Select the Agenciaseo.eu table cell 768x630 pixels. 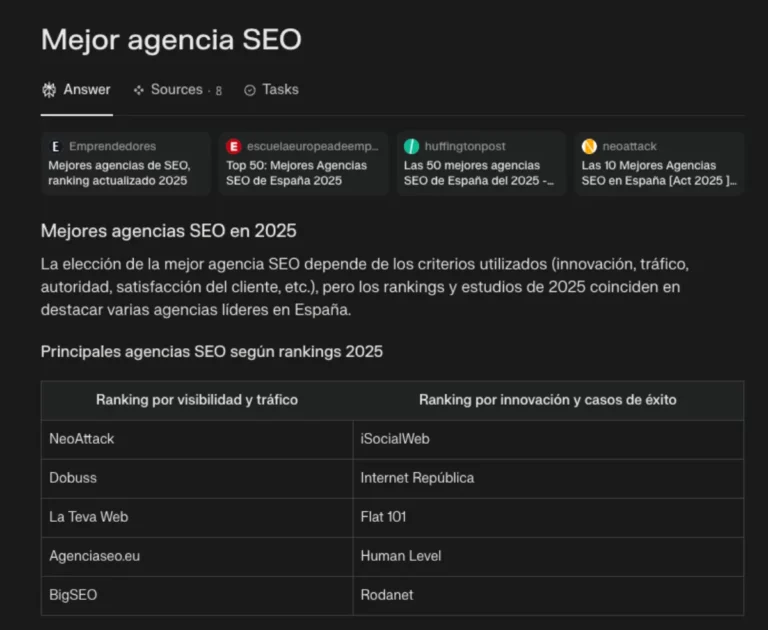click(197, 557)
